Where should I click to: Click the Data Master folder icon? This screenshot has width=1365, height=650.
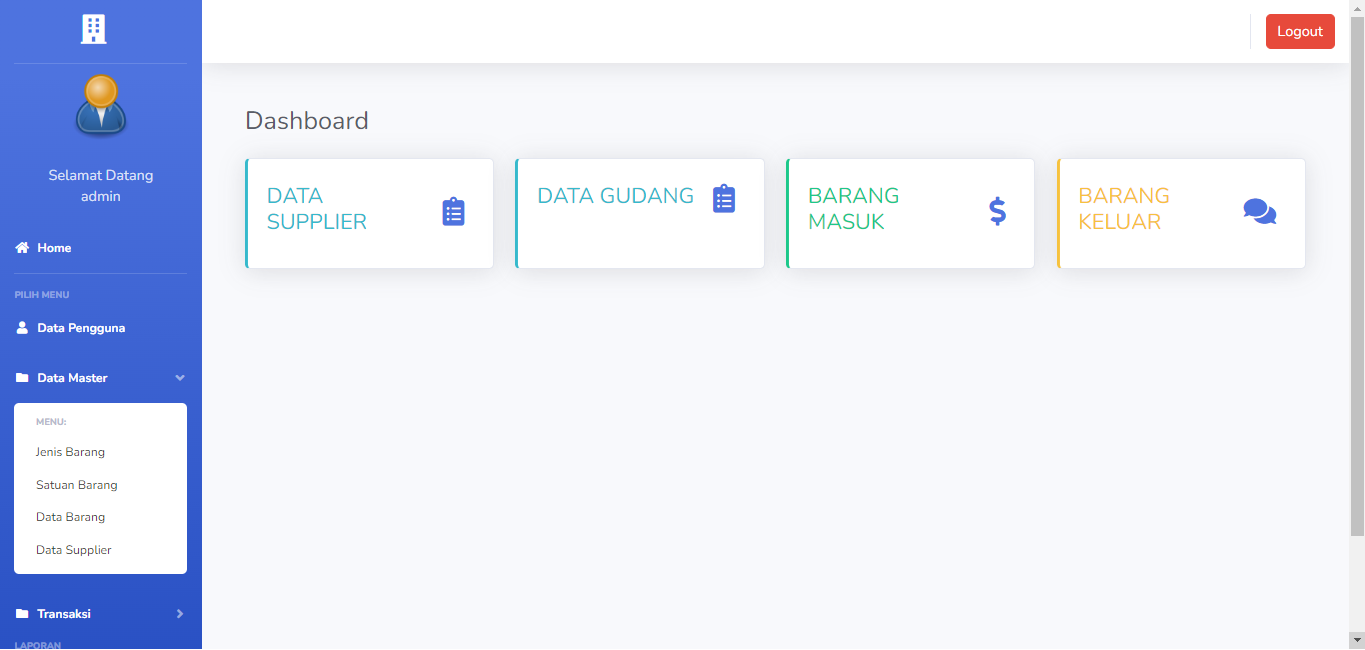click(x=22, y=378)
